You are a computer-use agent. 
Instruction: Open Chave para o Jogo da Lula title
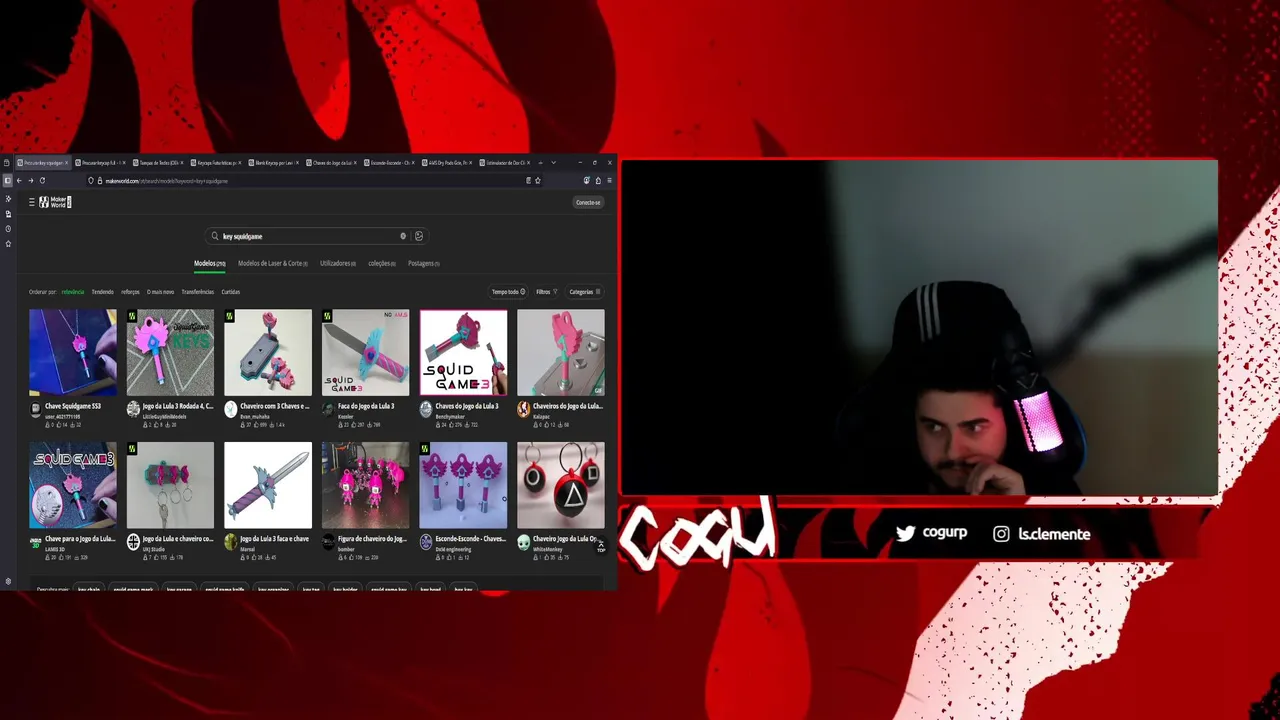(x=80, y=539)
